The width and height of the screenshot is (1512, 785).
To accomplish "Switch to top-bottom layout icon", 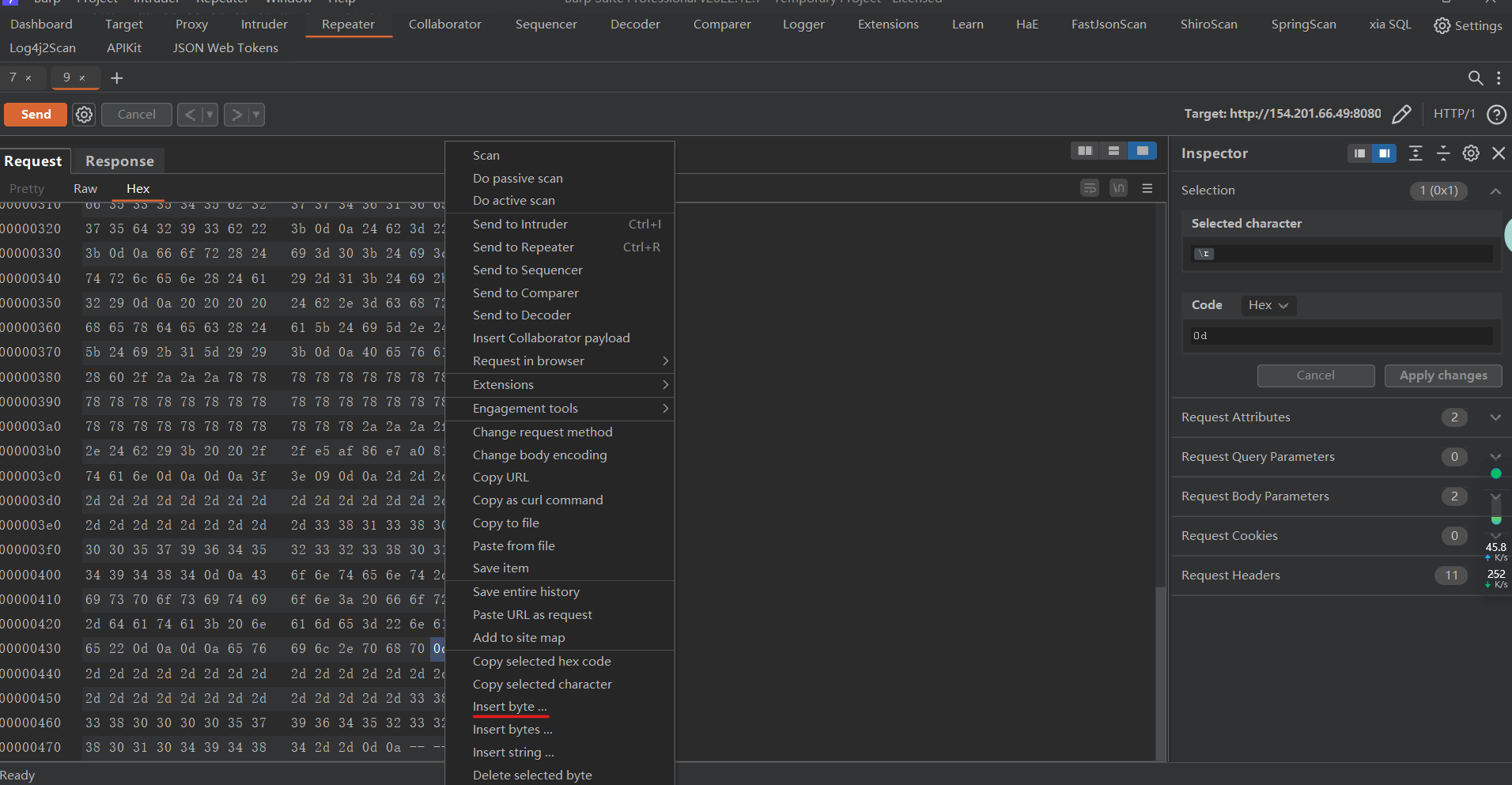I will point(1113,150).
